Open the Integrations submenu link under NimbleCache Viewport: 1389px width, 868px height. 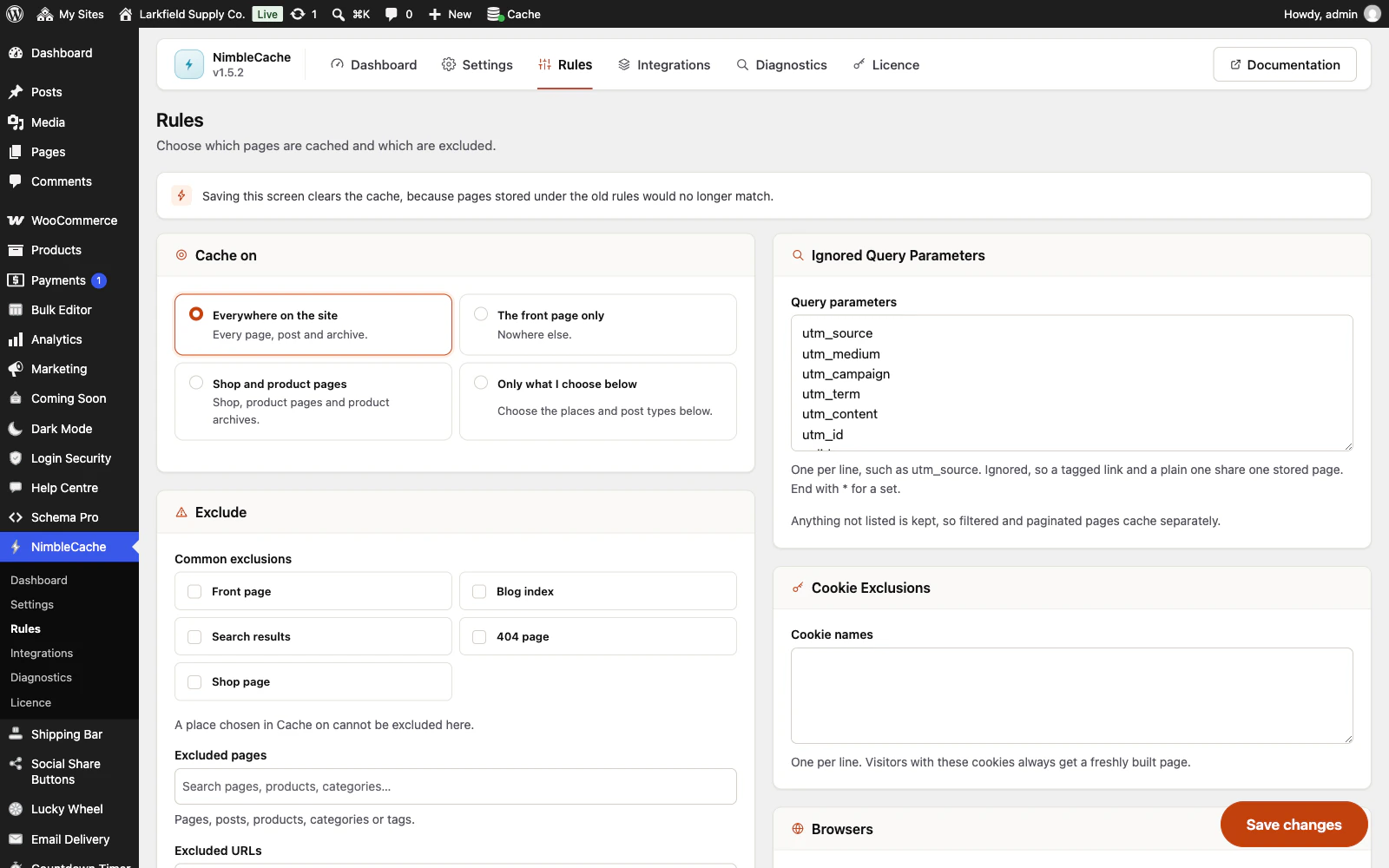pyautogui.click(x=42, y=653)
